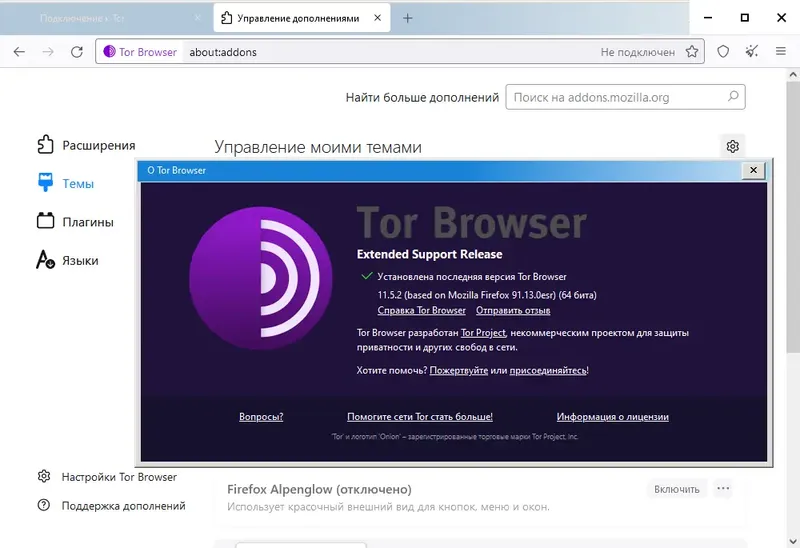Close the О Tor Browser dialog

pos(754,170)
